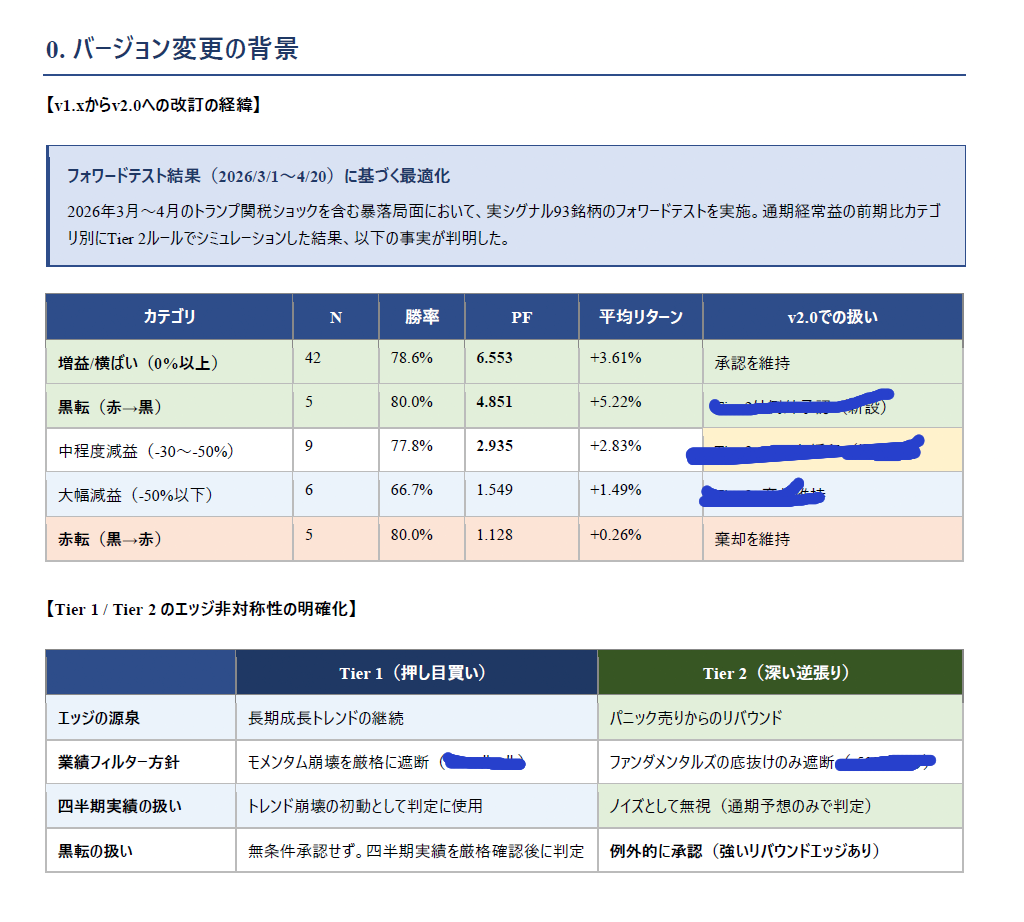Click the cell 棄却を維持
The image size is (1024, 922).
(752, 539)
